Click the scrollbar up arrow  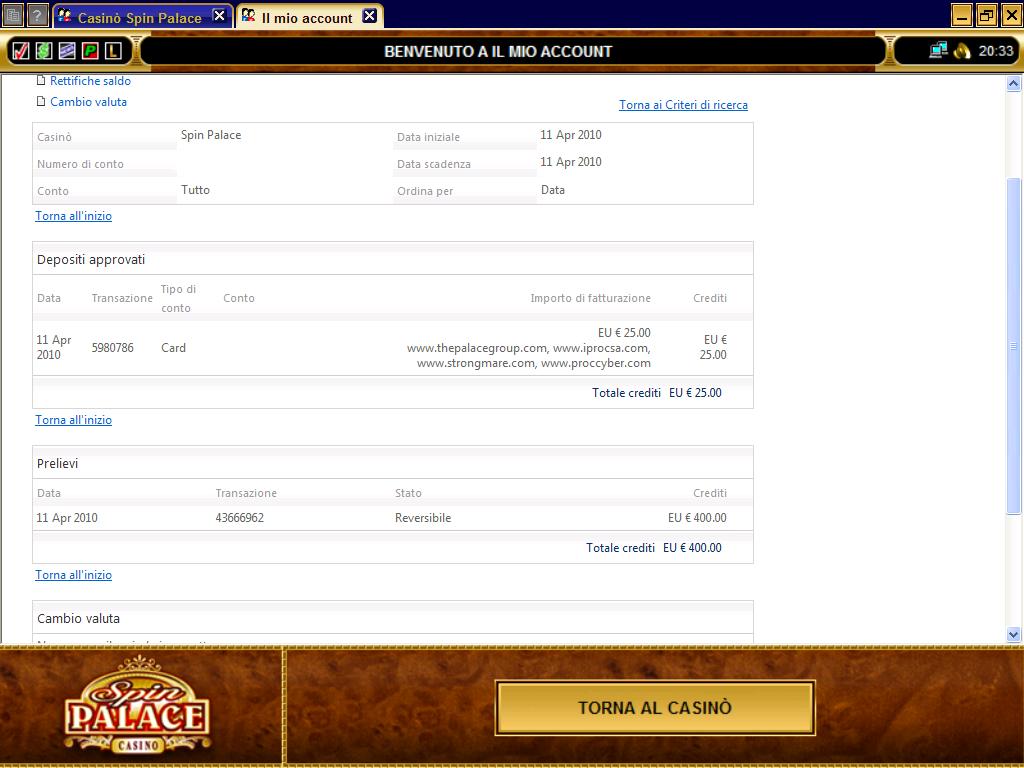[x=1014, y=83]
